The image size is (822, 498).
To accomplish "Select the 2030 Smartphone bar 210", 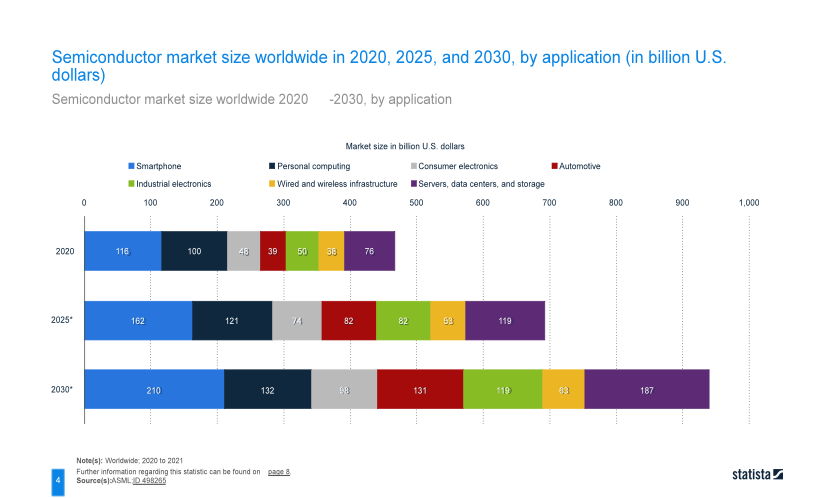I will pyautogui.click(x=154, y=389).
